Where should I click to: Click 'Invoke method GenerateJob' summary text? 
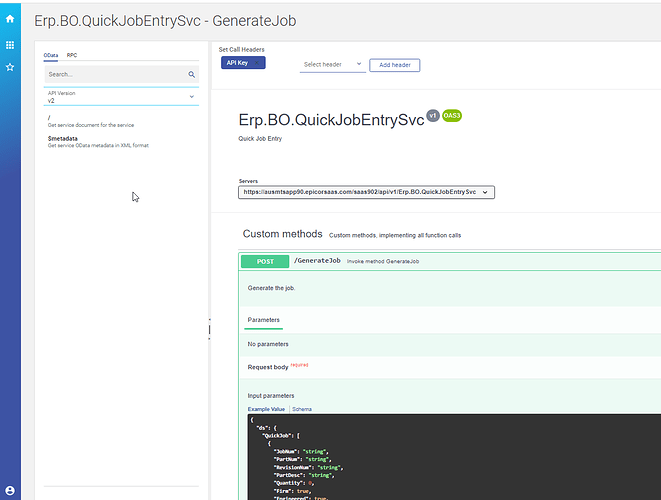coord(383,261)
